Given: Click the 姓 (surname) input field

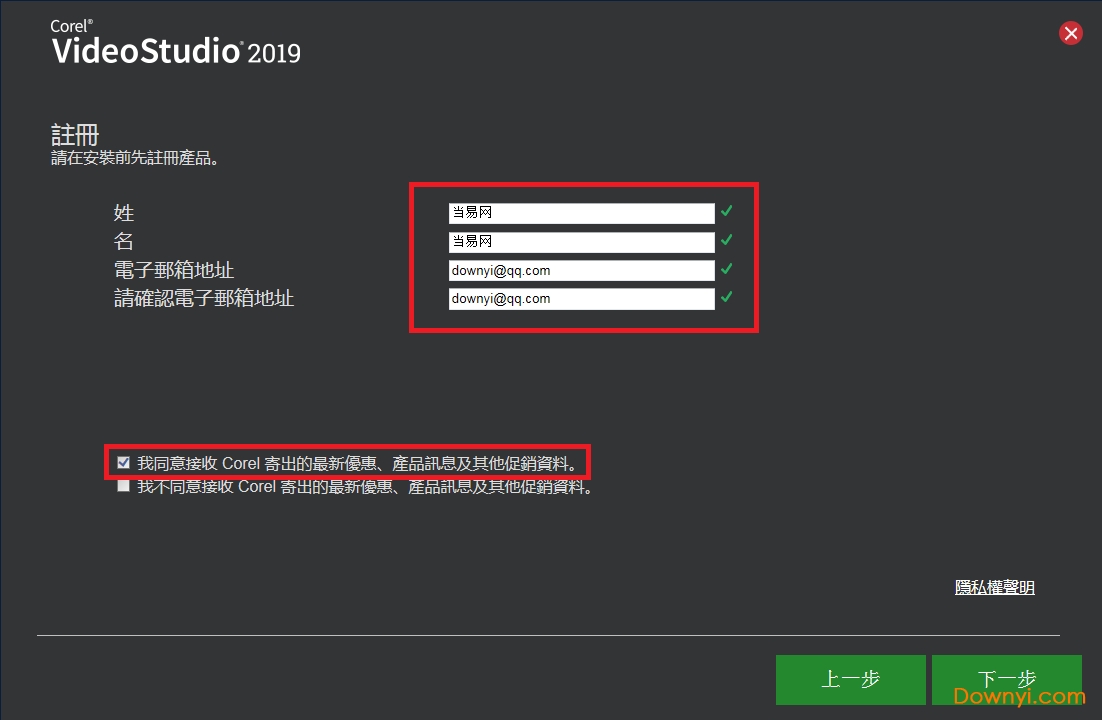Looking at the screenshot, I should coord(581,213).
